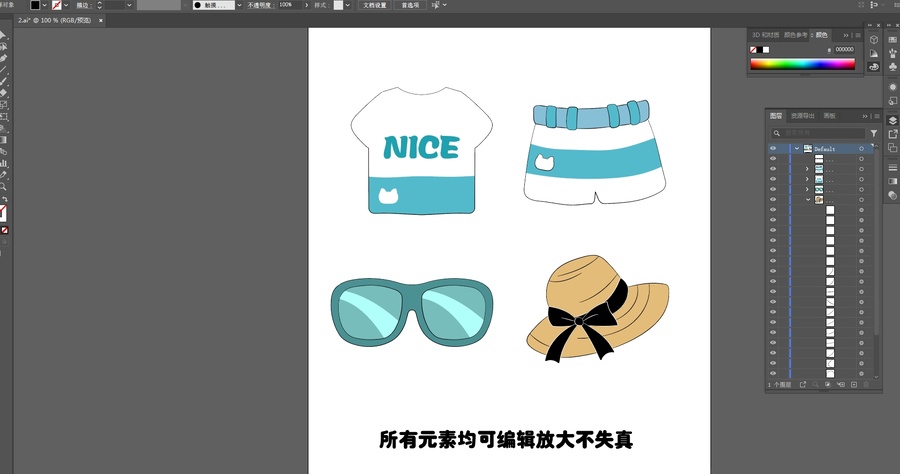Open the graphic style dropdown arrow
The image size is (900, 474).
[348, 5]
